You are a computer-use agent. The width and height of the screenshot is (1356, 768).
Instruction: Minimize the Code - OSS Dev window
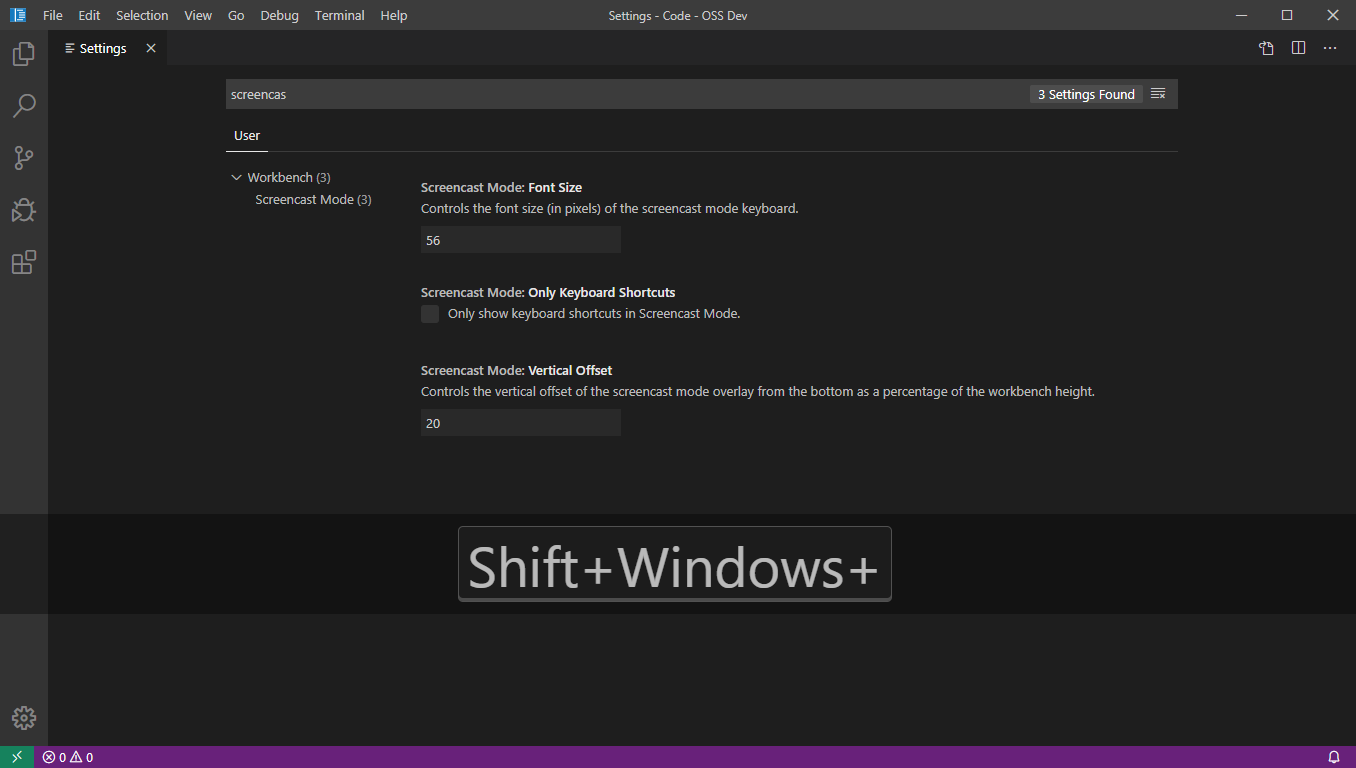1241,15
